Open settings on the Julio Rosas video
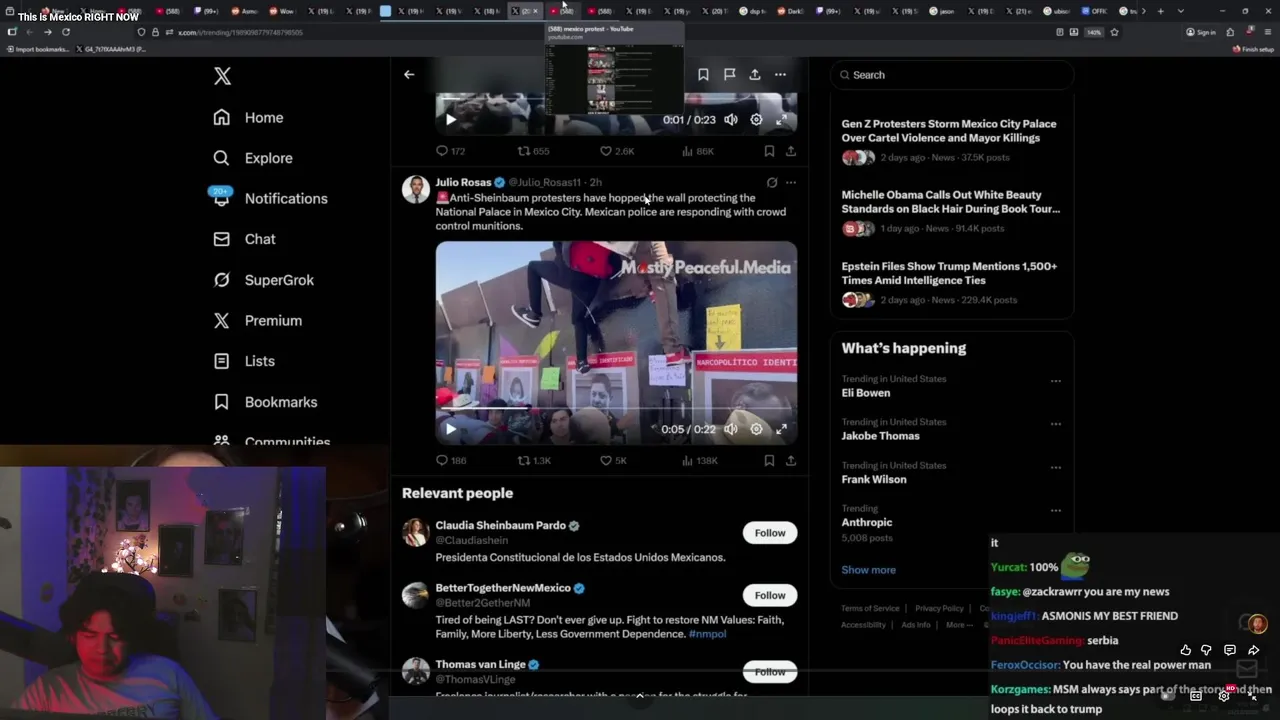This screenshot has height=720, width=1280. [x=756, y=429]
